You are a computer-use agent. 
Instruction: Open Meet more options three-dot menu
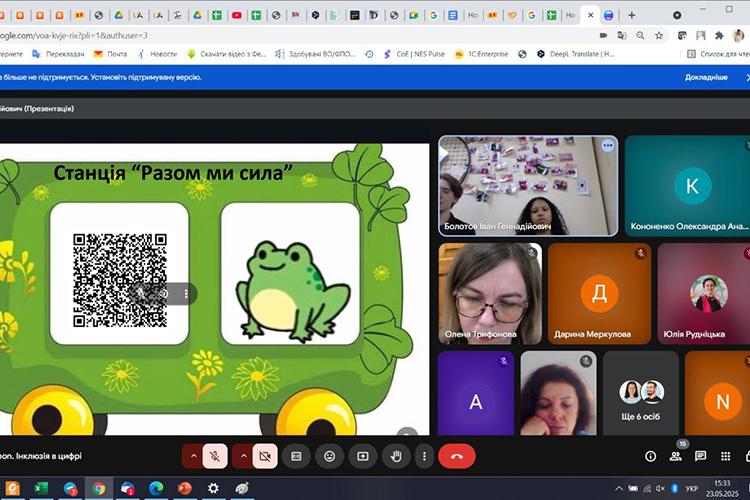(424, 456)
